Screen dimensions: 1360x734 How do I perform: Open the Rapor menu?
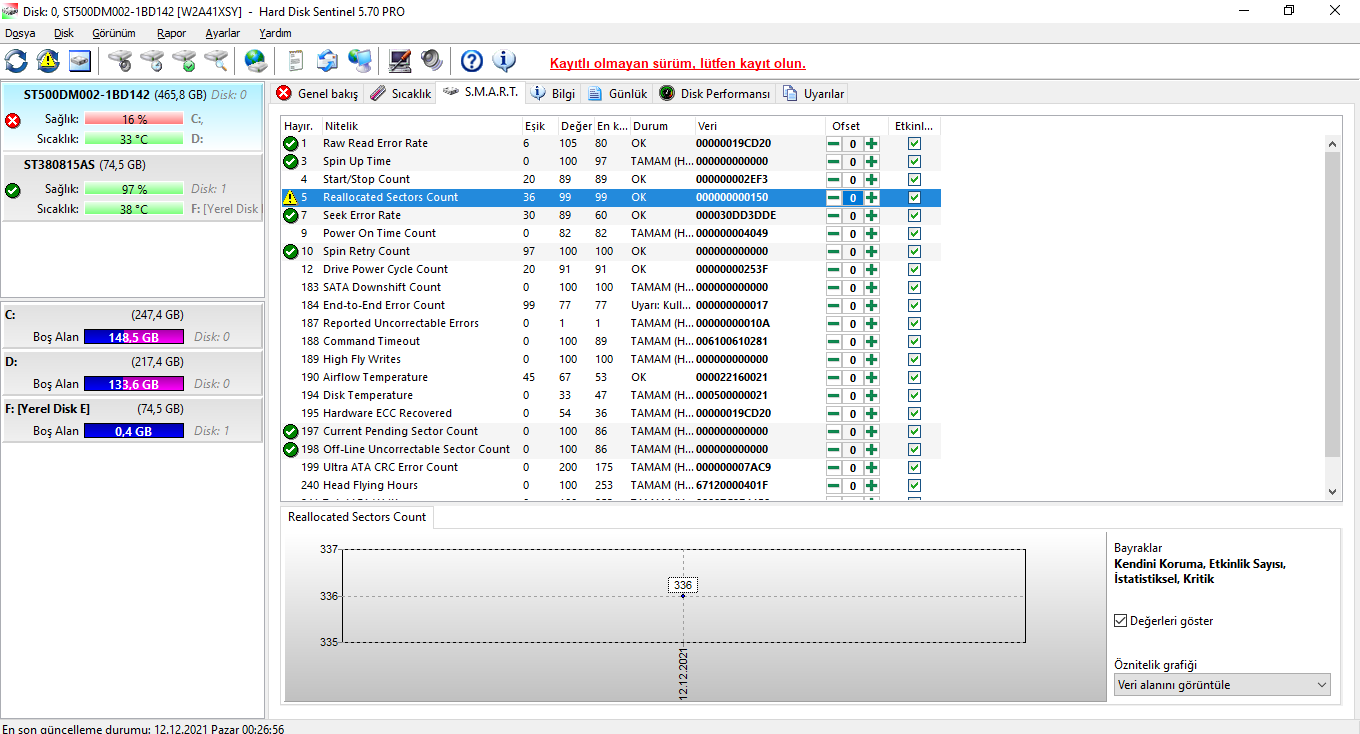point(171,33)
